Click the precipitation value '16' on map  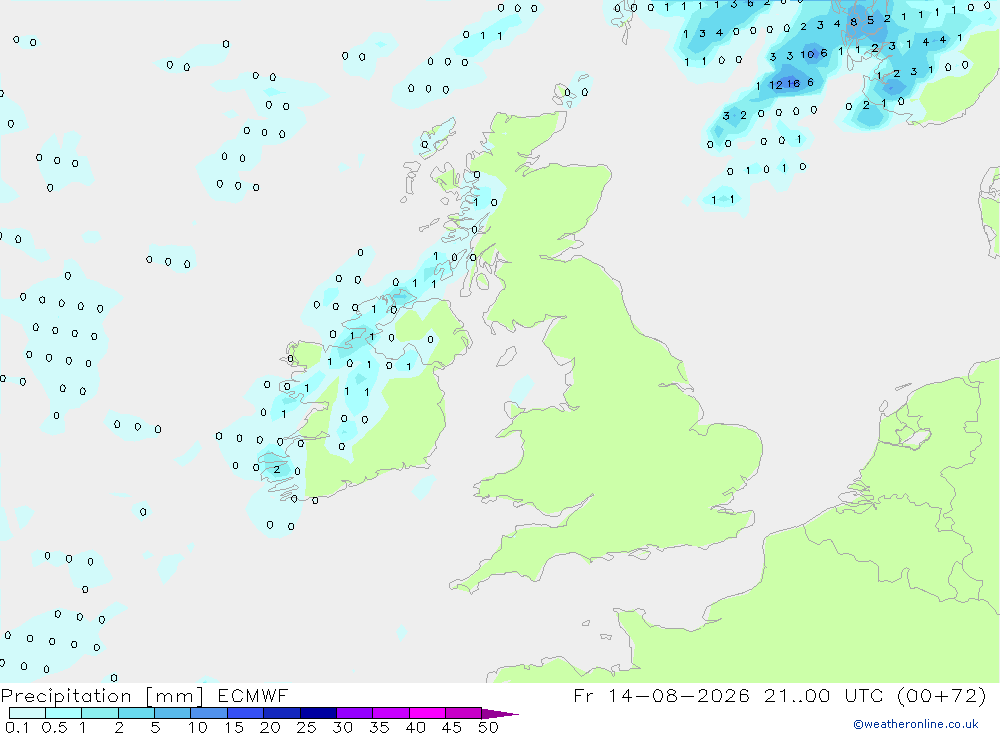793,84
